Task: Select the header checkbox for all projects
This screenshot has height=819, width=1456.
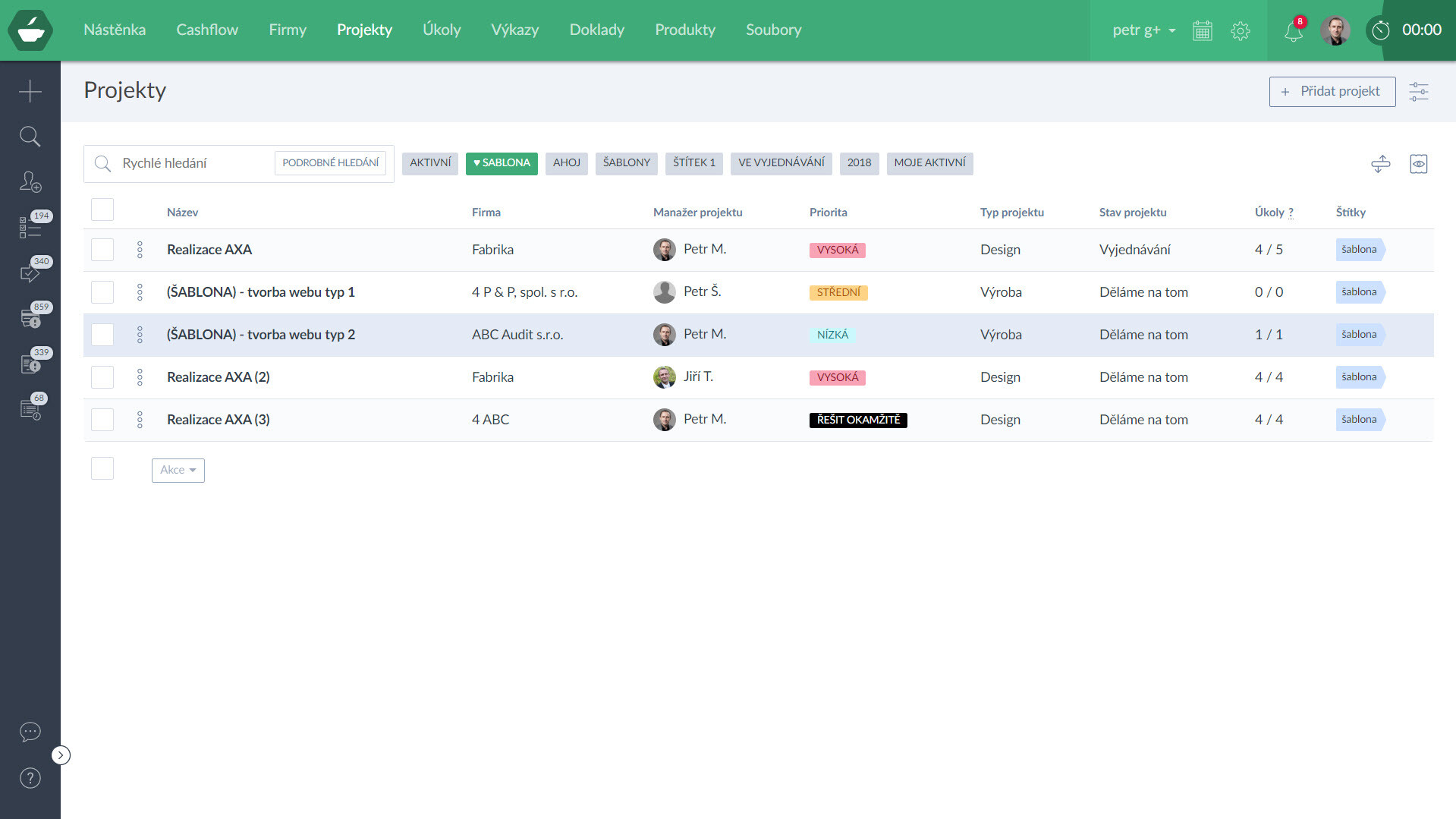Action: 102,209
